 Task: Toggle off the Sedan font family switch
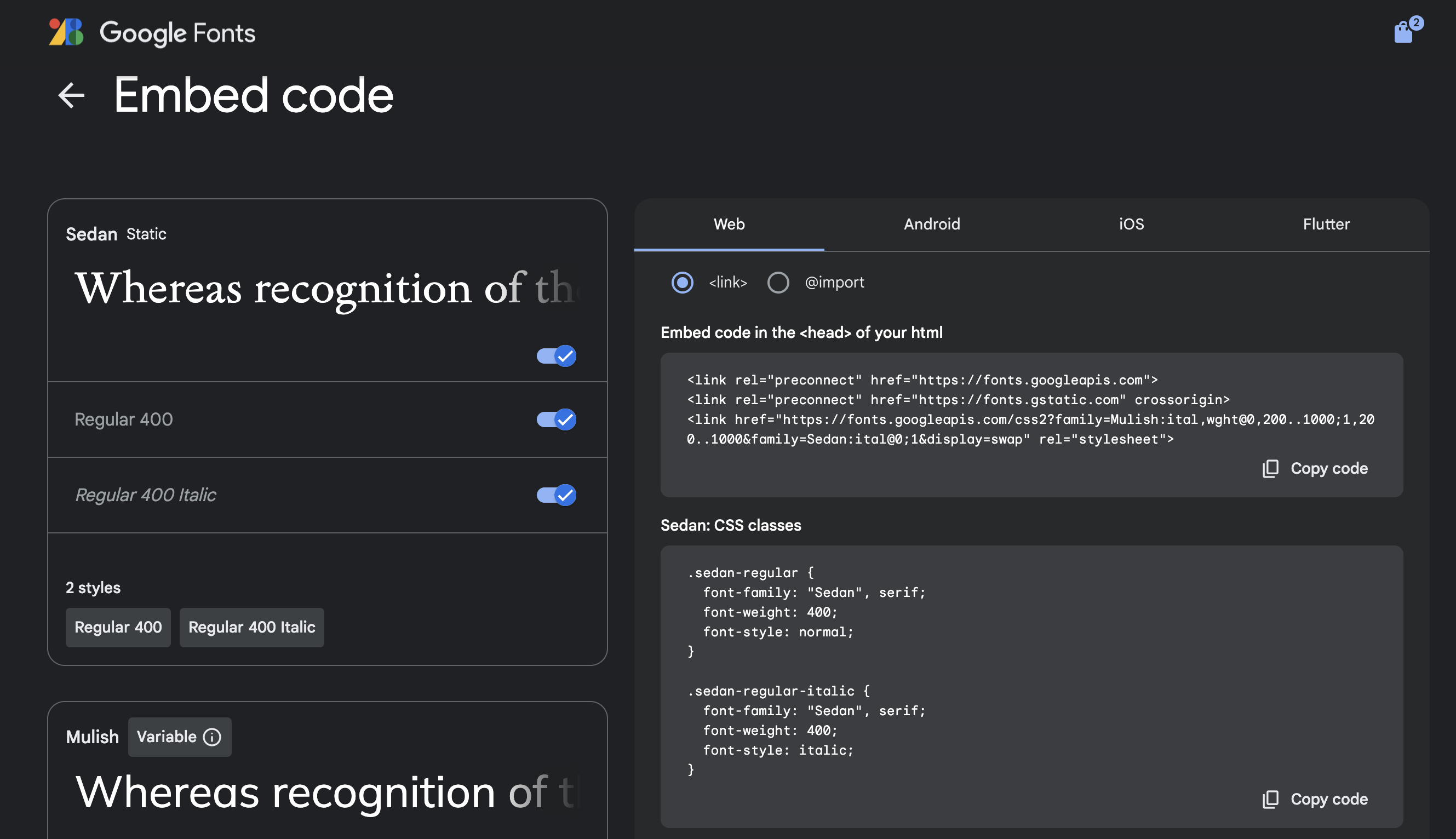[x=556, y=356]
